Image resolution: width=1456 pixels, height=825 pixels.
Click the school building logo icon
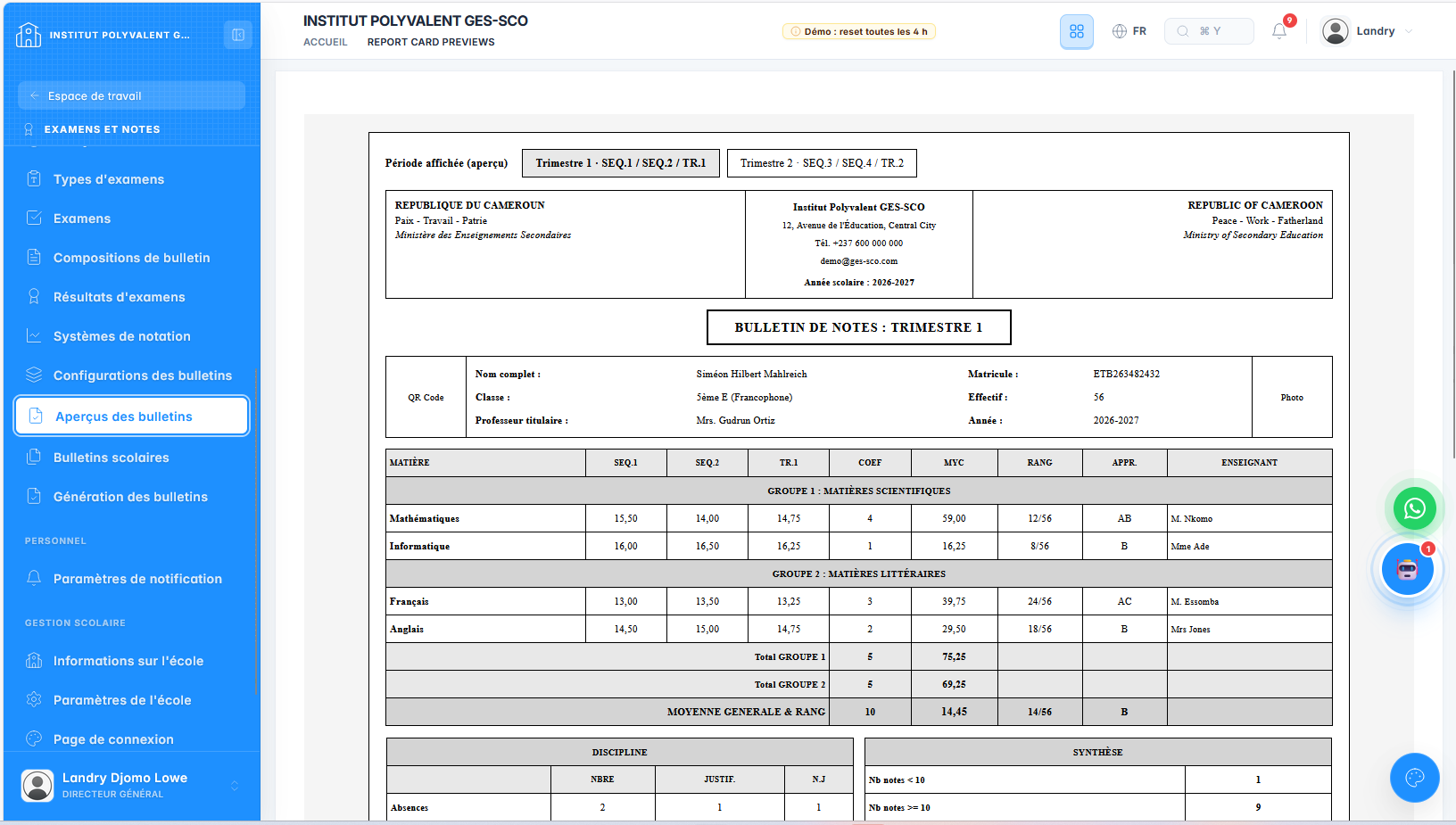click(29, 35)
